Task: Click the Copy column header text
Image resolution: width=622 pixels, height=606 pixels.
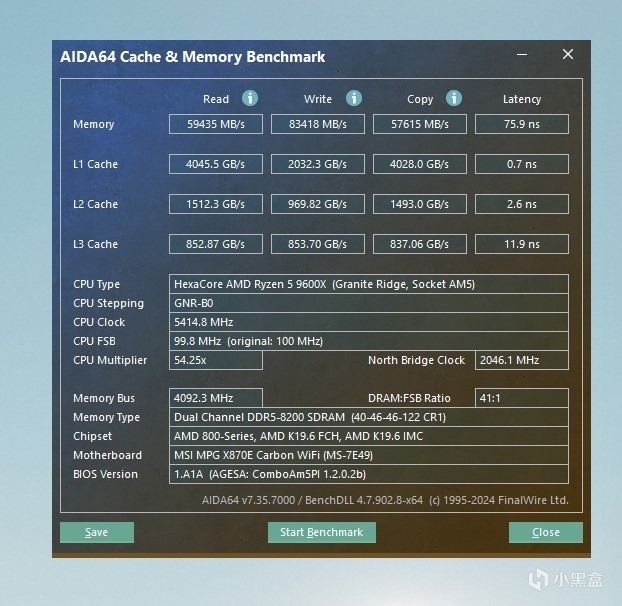Action: click(420, 99)
